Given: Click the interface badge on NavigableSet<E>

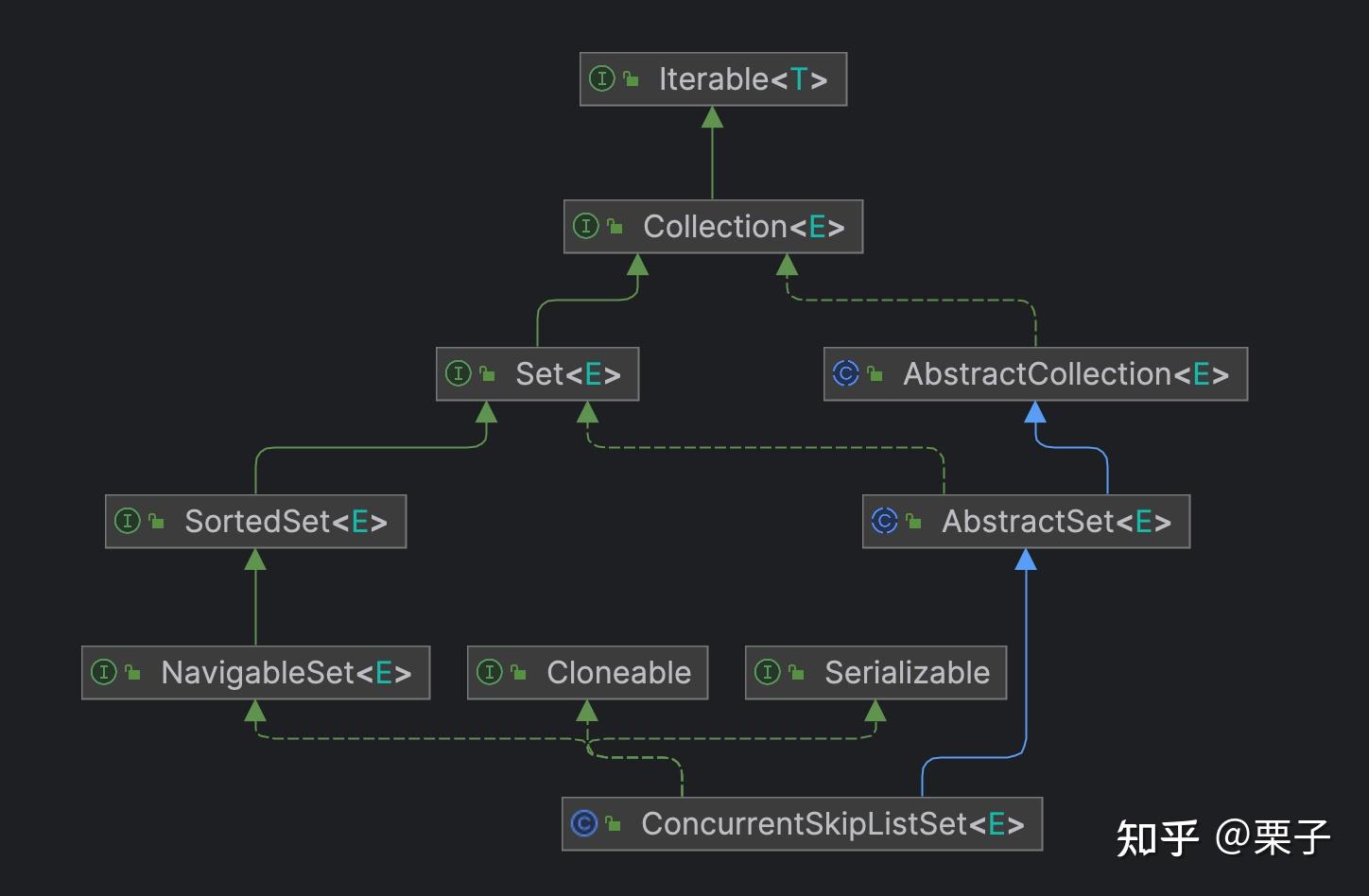Looking at the screenshot, I should (x=104, y=673).
